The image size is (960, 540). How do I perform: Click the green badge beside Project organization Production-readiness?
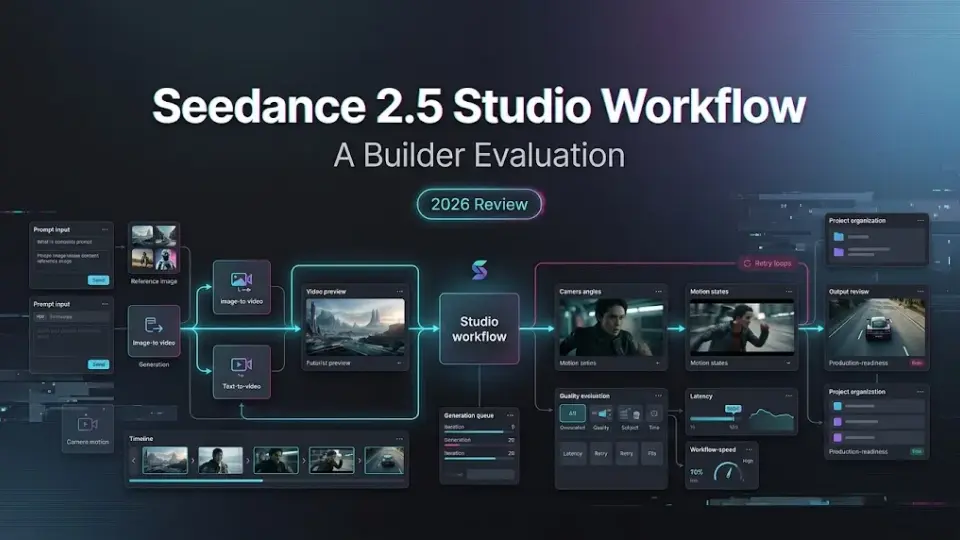pos(917,451)
